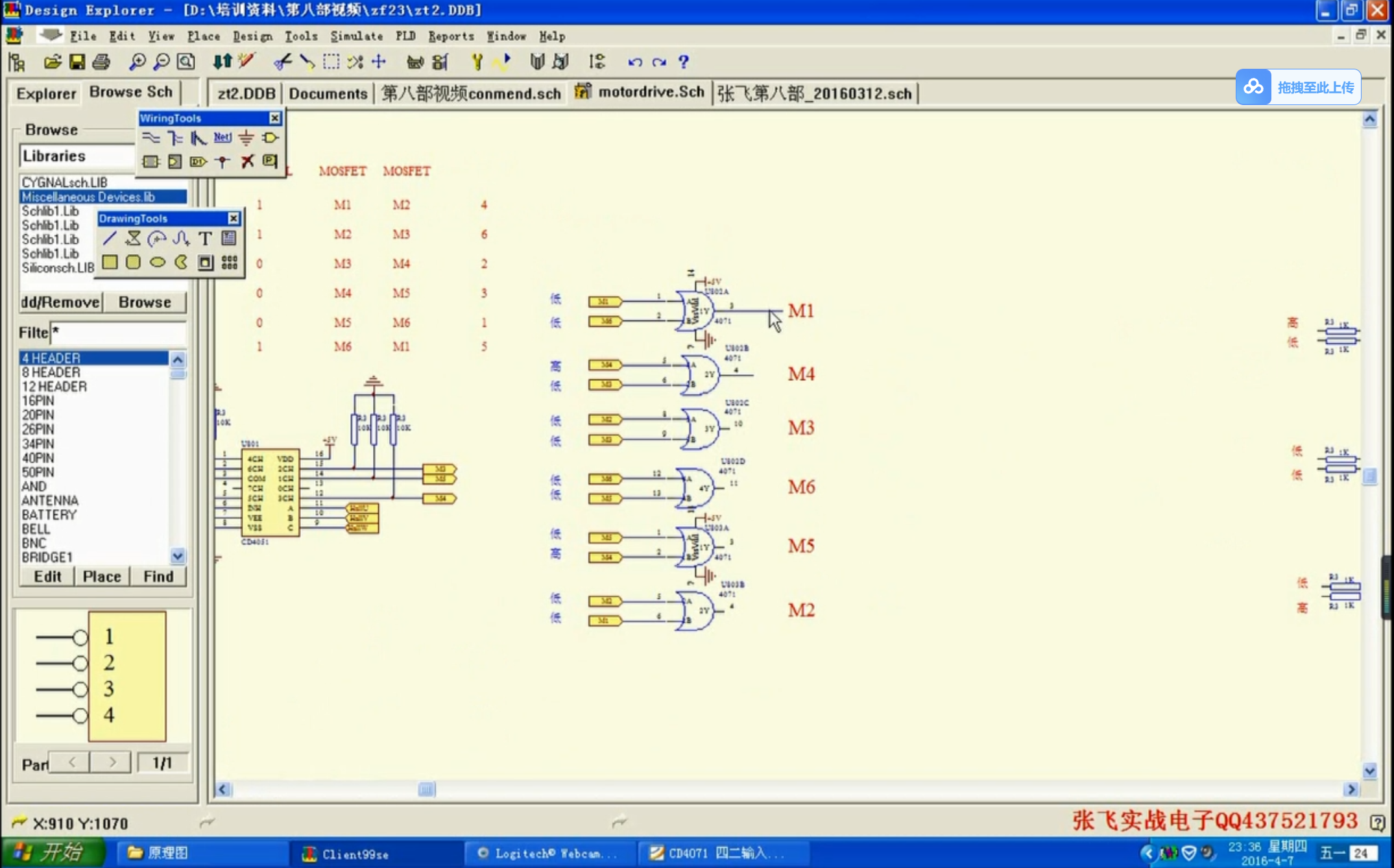
Task: Undo the last action
Action: coord(635,62)
